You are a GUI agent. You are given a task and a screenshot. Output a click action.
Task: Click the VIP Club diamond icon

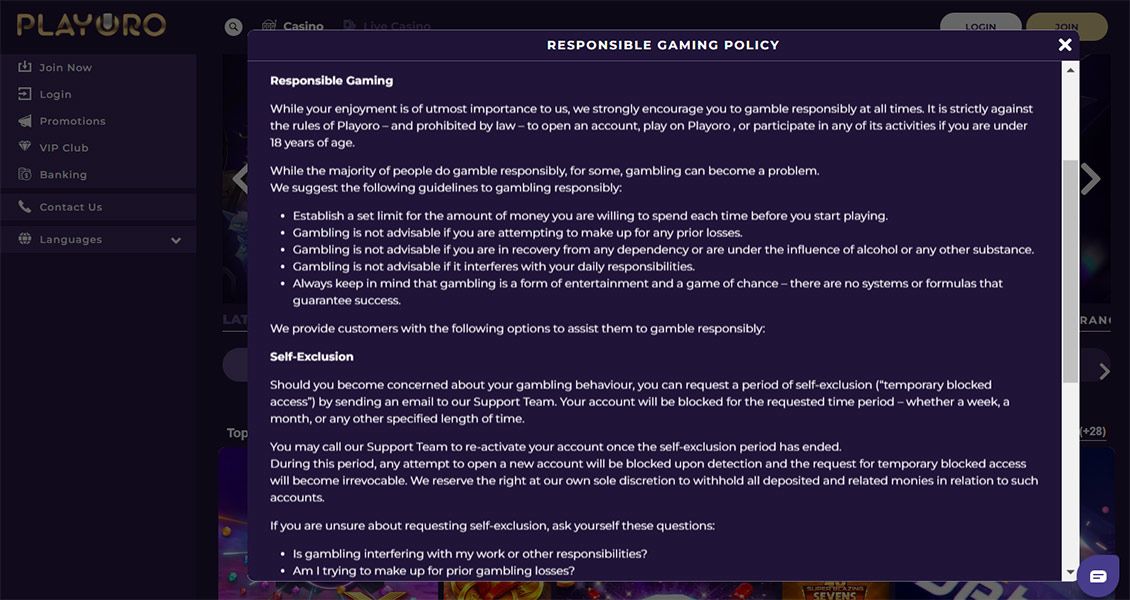25,147
